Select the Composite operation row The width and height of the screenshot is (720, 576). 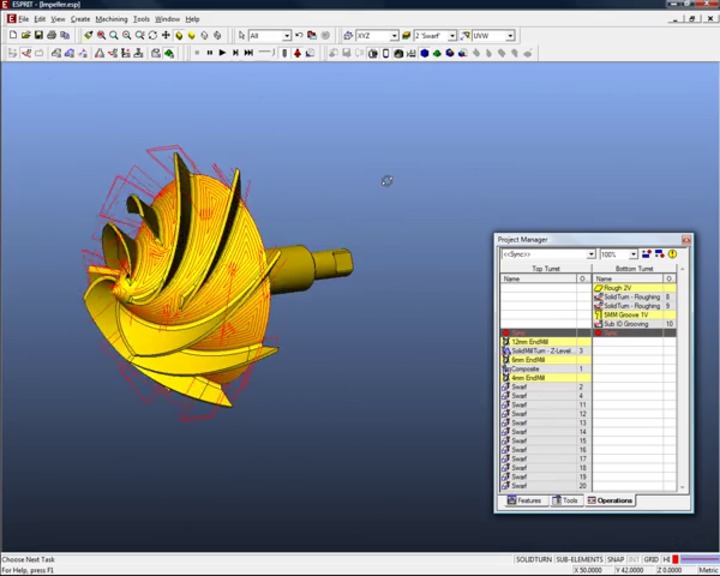coord(526,369)
